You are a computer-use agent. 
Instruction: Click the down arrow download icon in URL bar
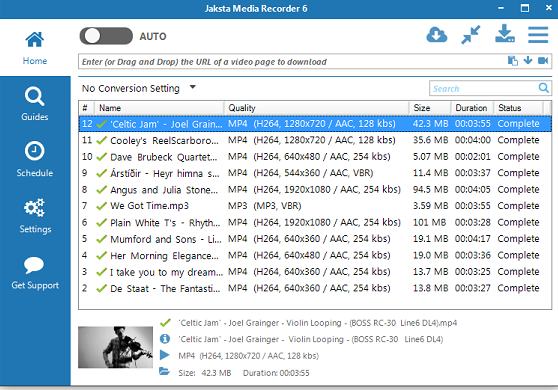coord(528,60)
